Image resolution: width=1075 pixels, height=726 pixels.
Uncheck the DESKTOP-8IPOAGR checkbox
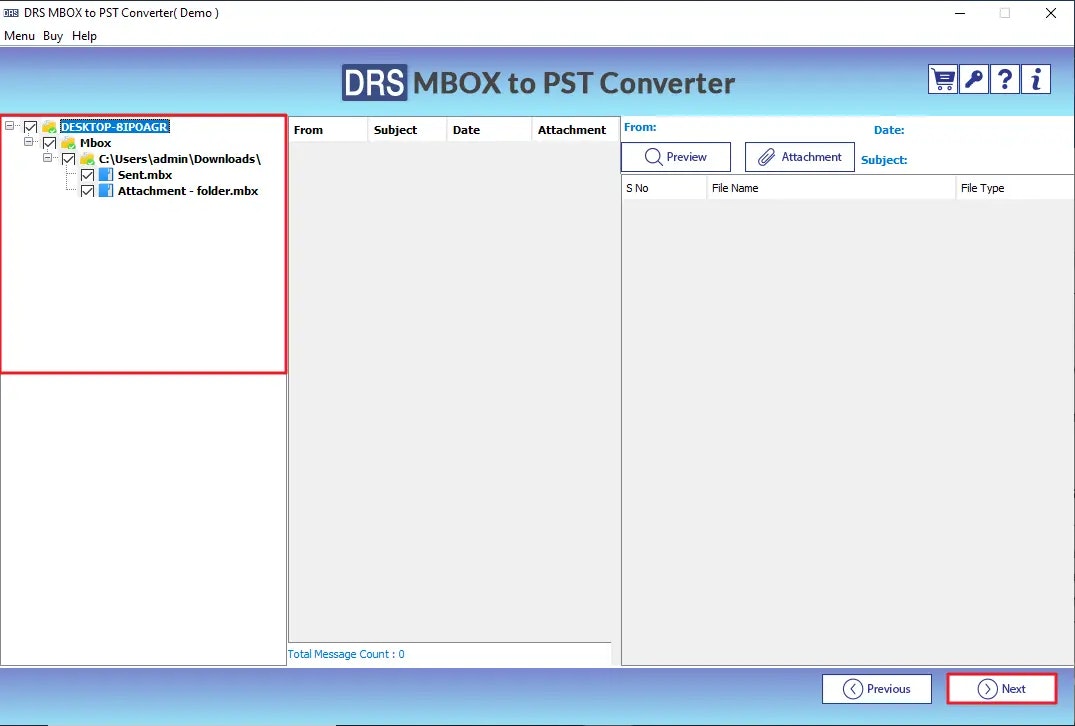click(x=30, y=127)
